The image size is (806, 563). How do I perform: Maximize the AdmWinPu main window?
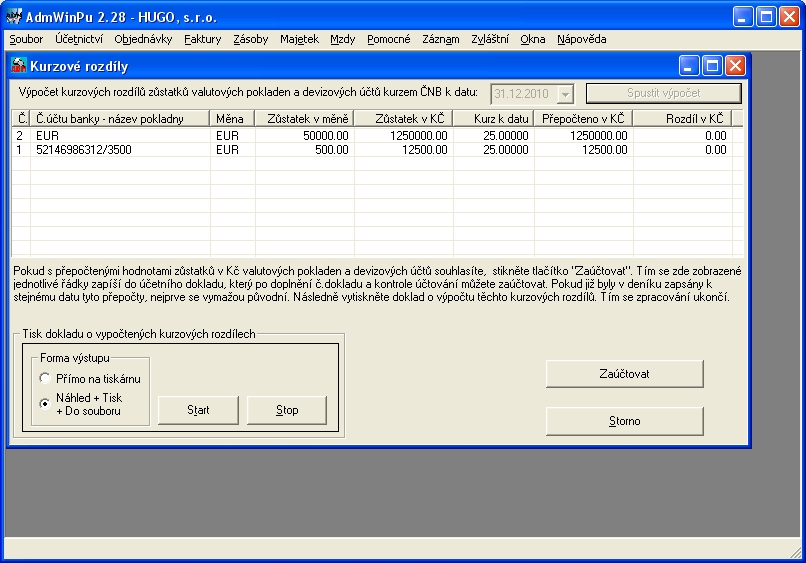(x=766, y=17)
